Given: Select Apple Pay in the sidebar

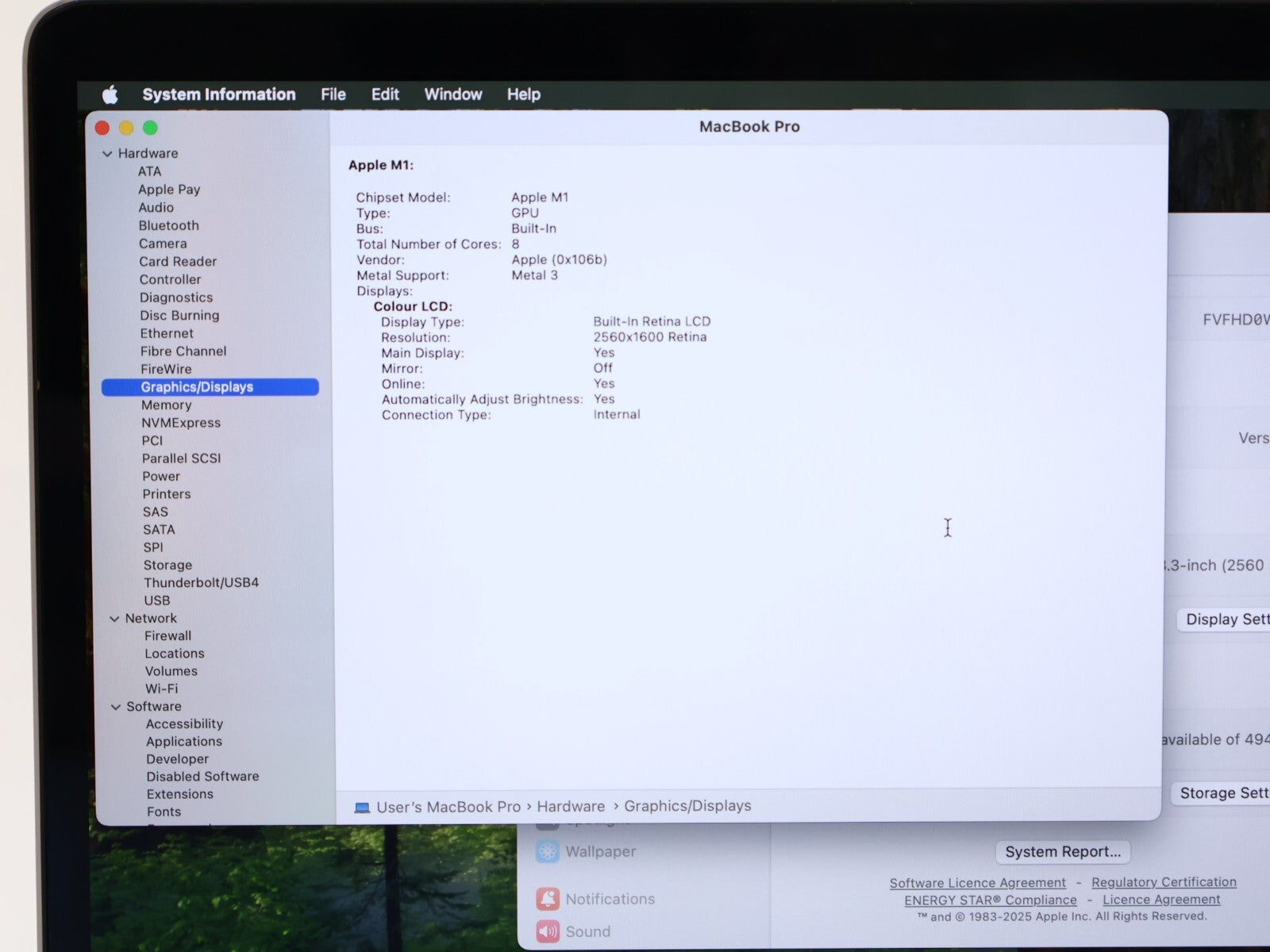Looking at the screenshot, I should [x=169, y=190].
